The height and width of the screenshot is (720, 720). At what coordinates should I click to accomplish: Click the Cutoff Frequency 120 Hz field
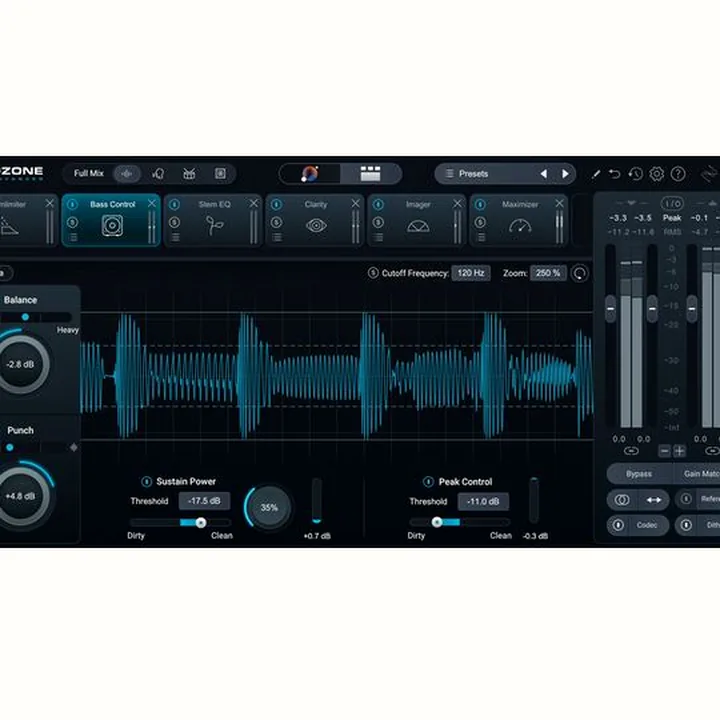471,273
